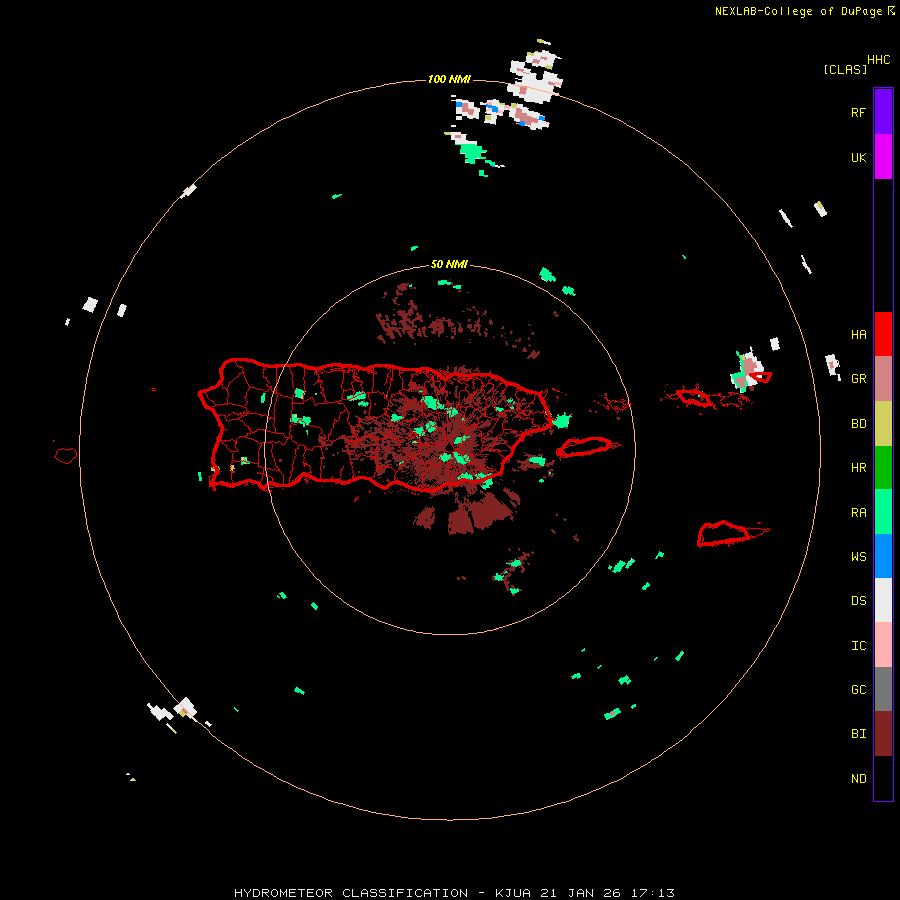Click the HA legend label
The height and width of the screenshot is (900, 900).
click(x=858, y=334)
